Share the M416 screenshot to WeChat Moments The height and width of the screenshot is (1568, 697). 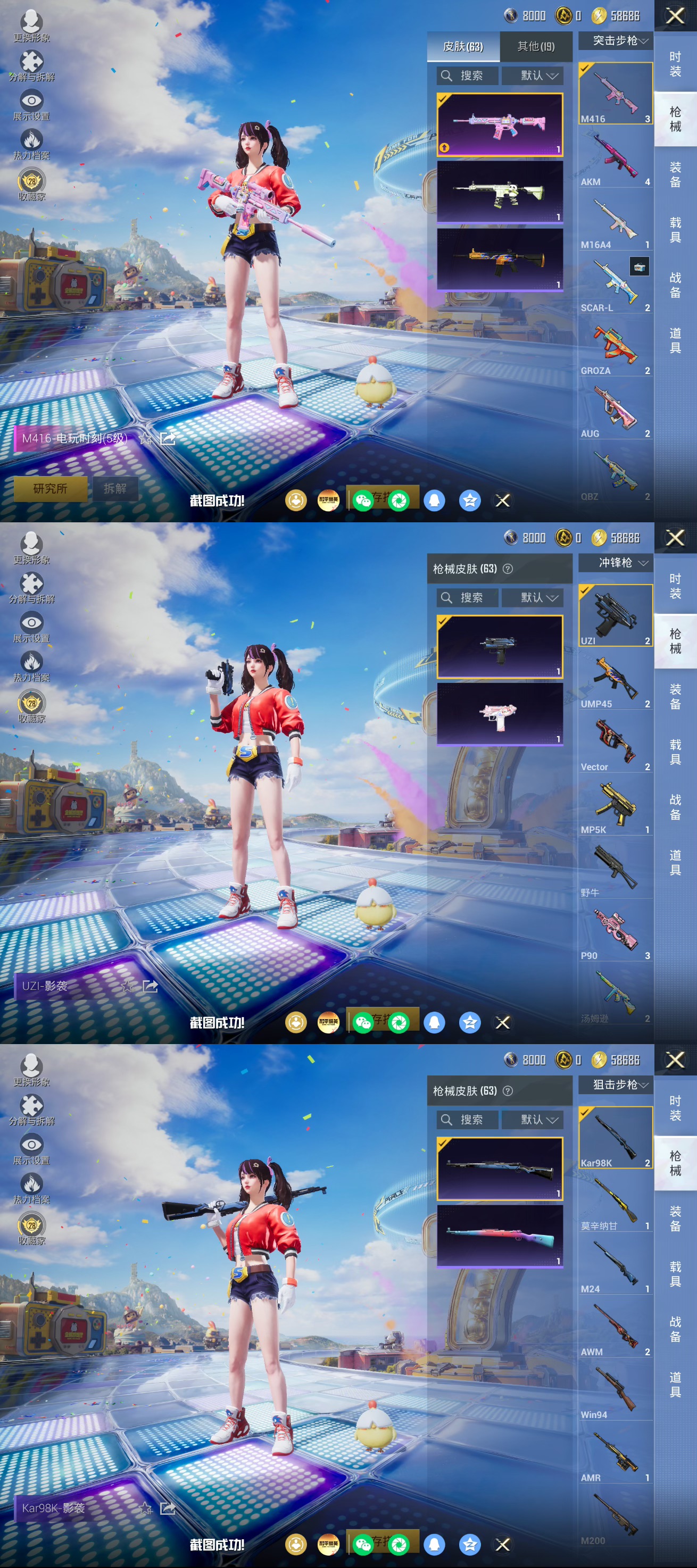(x=400, y=501)
